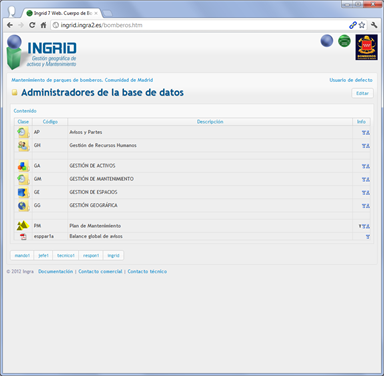Click the Bomberos emblem logo
The width and height of the screenshot is (384, 376).
367,47
